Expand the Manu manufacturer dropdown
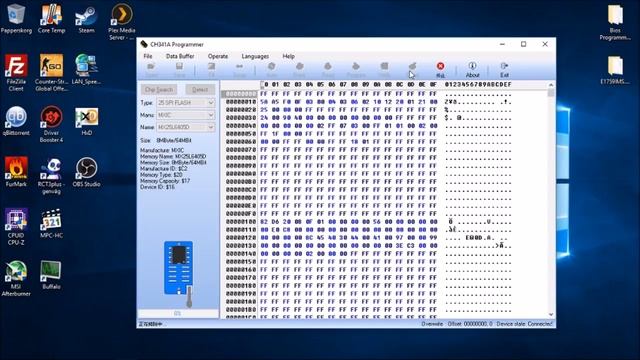The image size is (640, 360). [211, 115]
